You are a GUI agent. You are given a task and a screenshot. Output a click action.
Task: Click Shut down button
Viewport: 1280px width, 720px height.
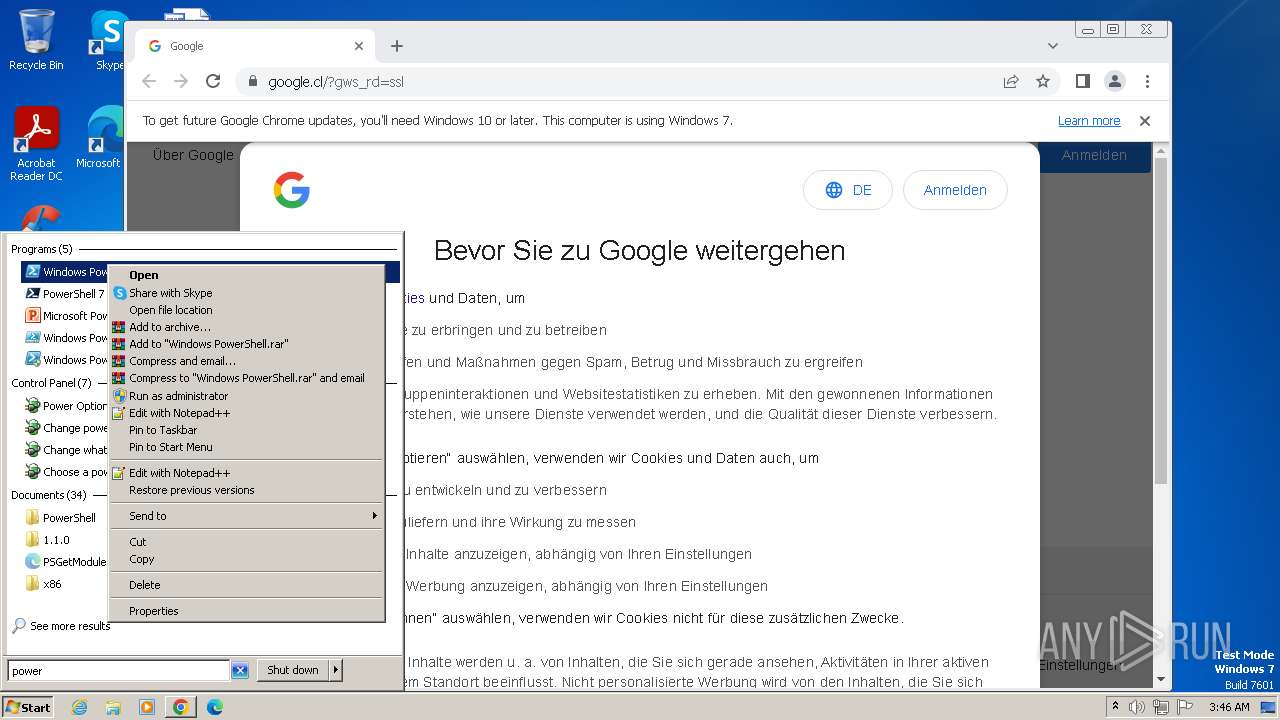(x=293, y=671)
